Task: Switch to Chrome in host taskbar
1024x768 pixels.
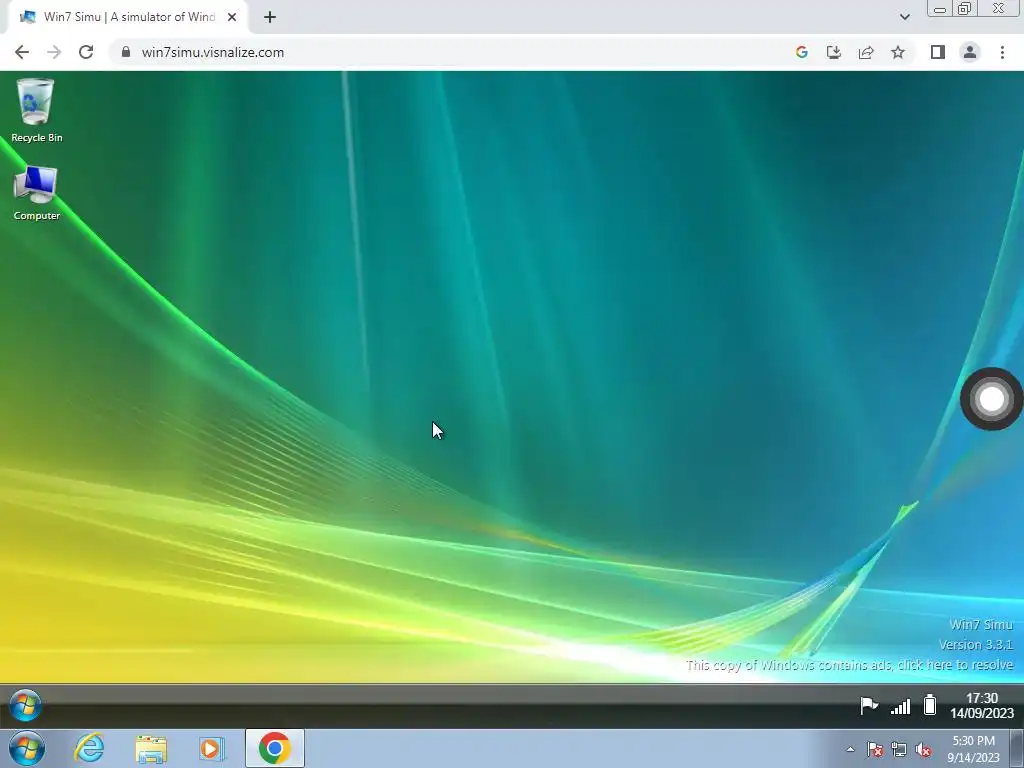Action: click(274, 748)
